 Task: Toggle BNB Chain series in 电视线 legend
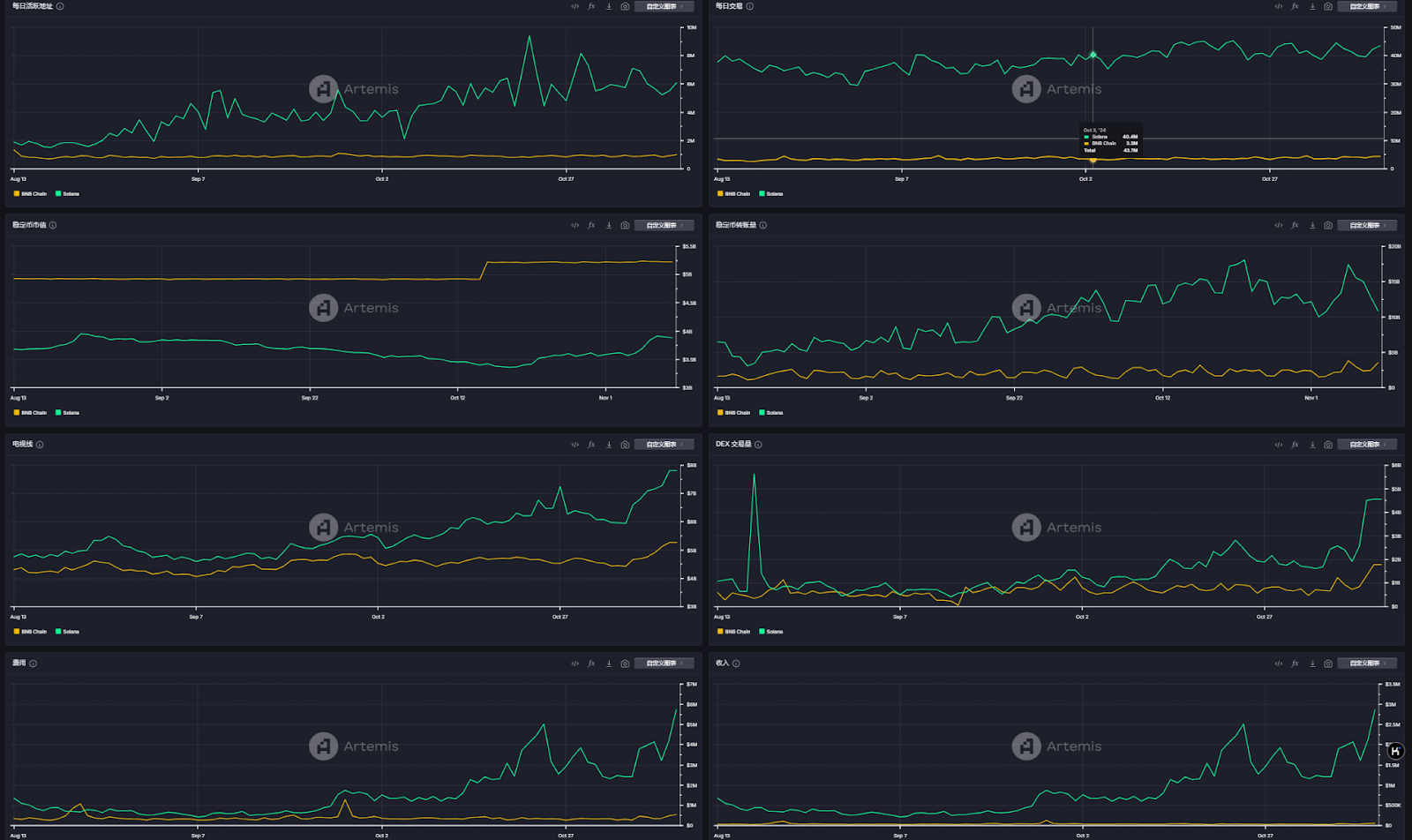click(30, 632)
